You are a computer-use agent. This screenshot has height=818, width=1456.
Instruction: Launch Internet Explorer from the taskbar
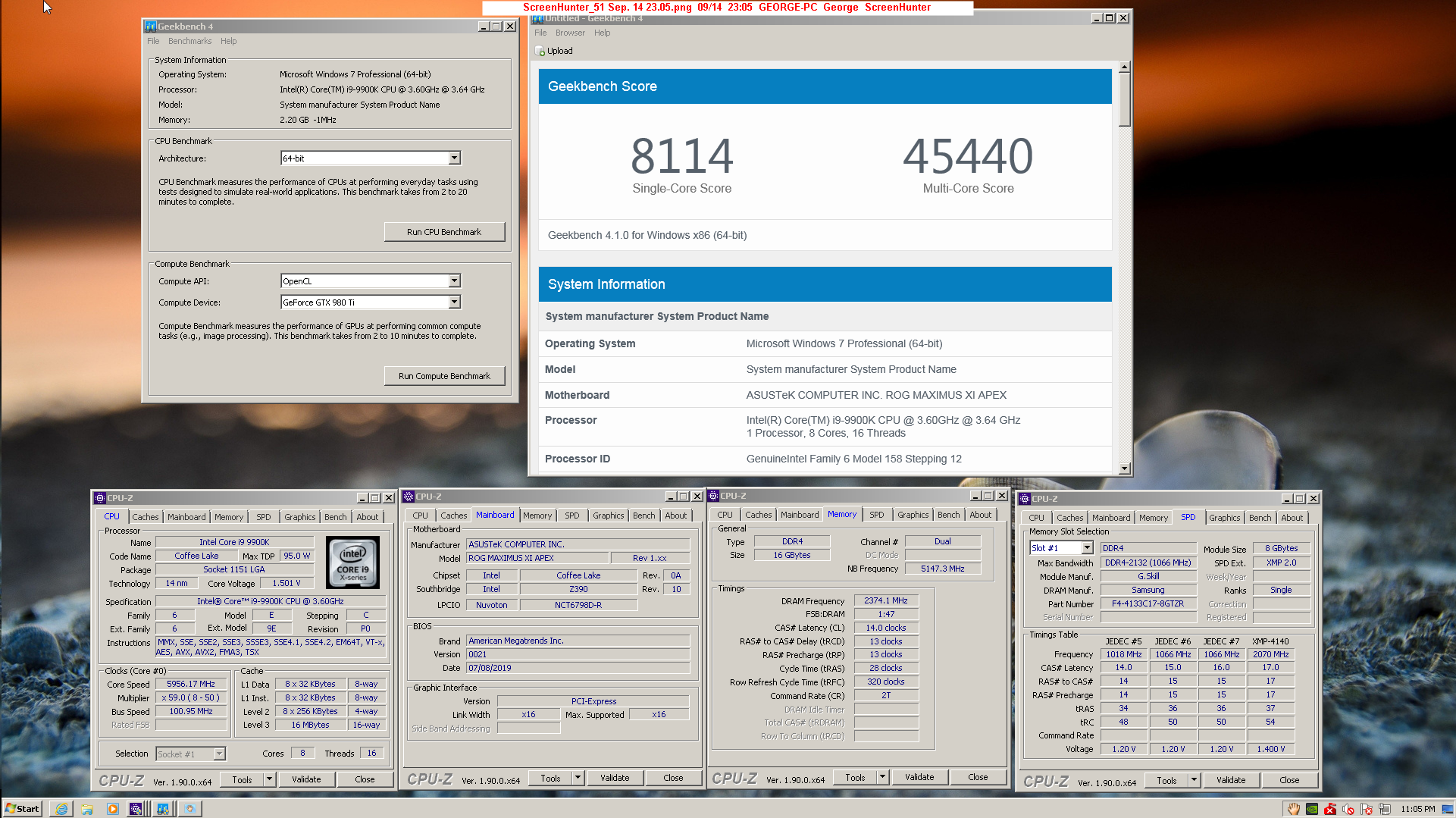coord(61,809)
